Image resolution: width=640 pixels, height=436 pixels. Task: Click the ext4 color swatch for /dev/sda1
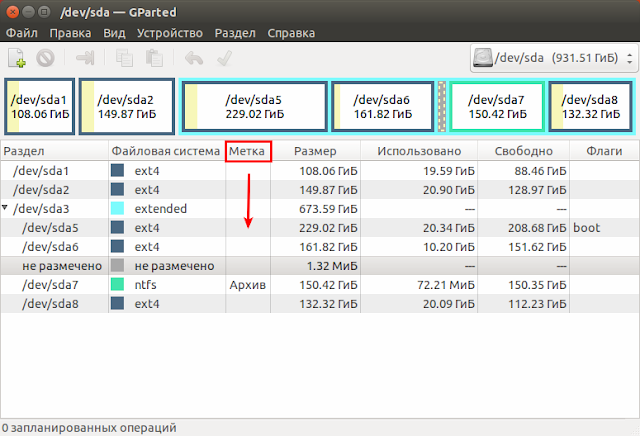click(x=118, y=171)
